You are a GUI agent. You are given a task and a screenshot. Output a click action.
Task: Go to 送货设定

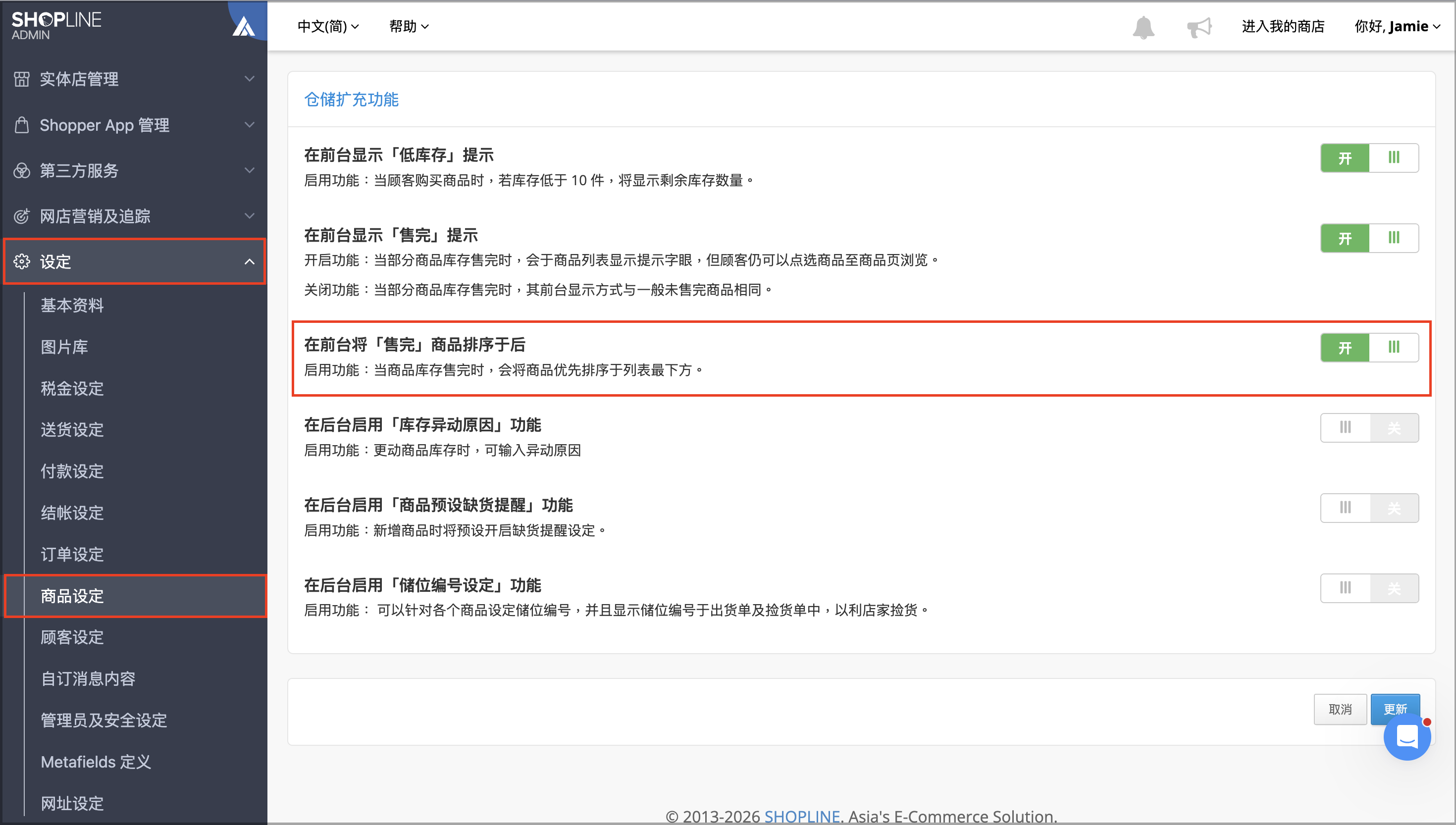coord(72,429)
